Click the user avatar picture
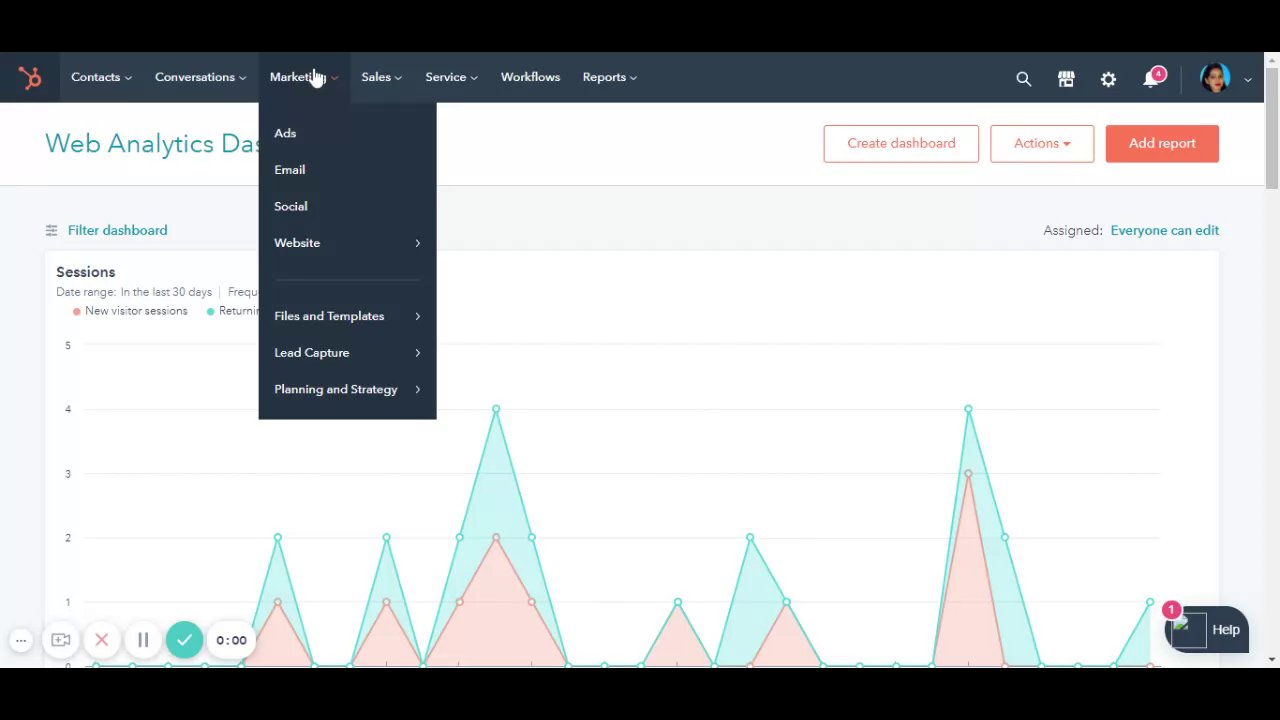Viewport: 1280px width, 720px height. 1215,78
